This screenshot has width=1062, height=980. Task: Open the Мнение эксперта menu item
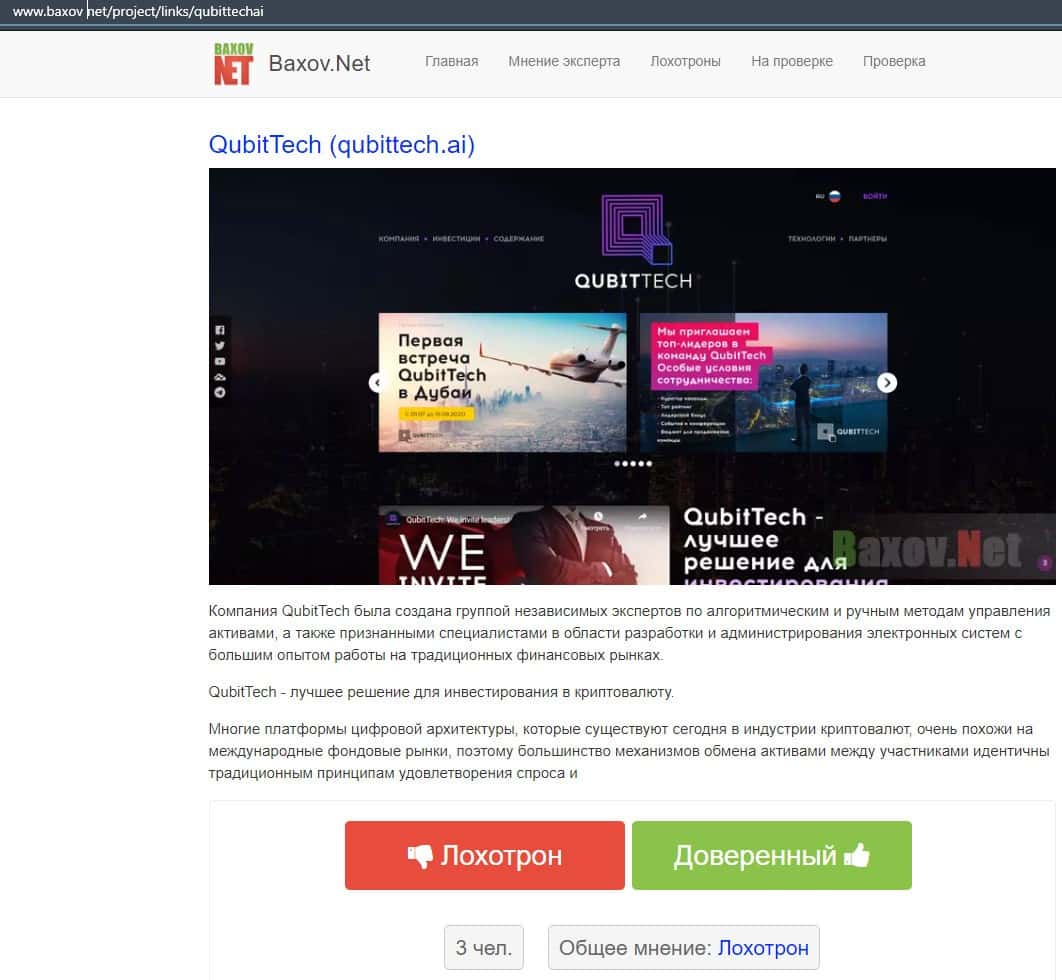[564, 61]
